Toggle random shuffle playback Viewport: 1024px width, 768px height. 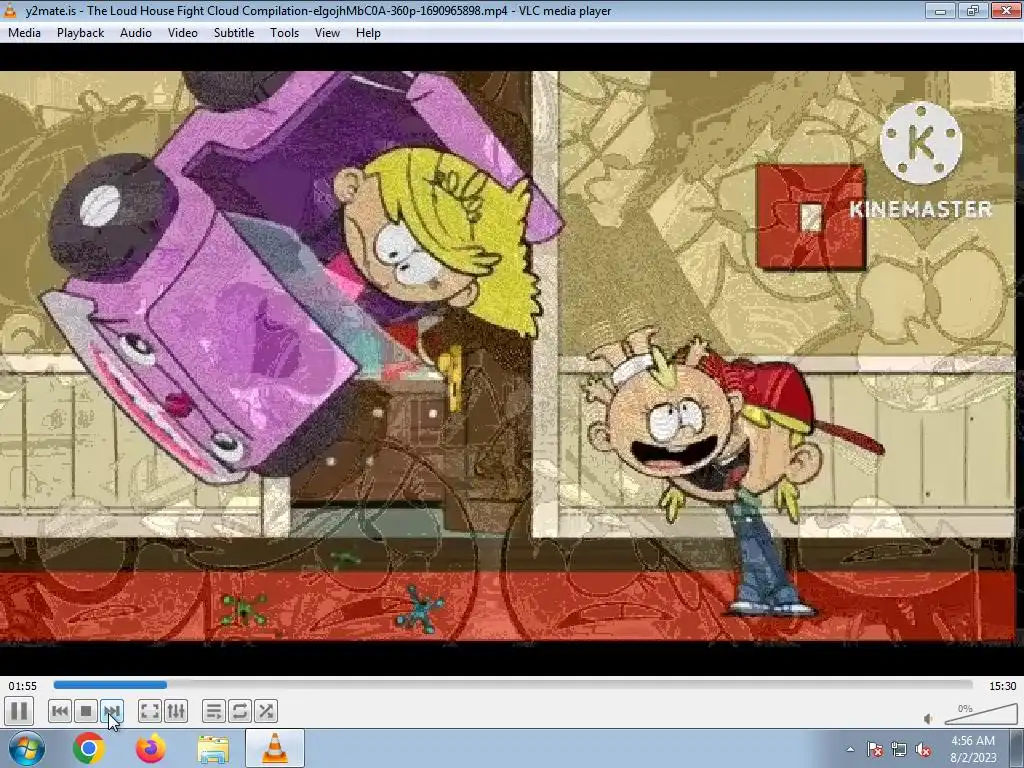pyautogui.click(x=266, y=711)
